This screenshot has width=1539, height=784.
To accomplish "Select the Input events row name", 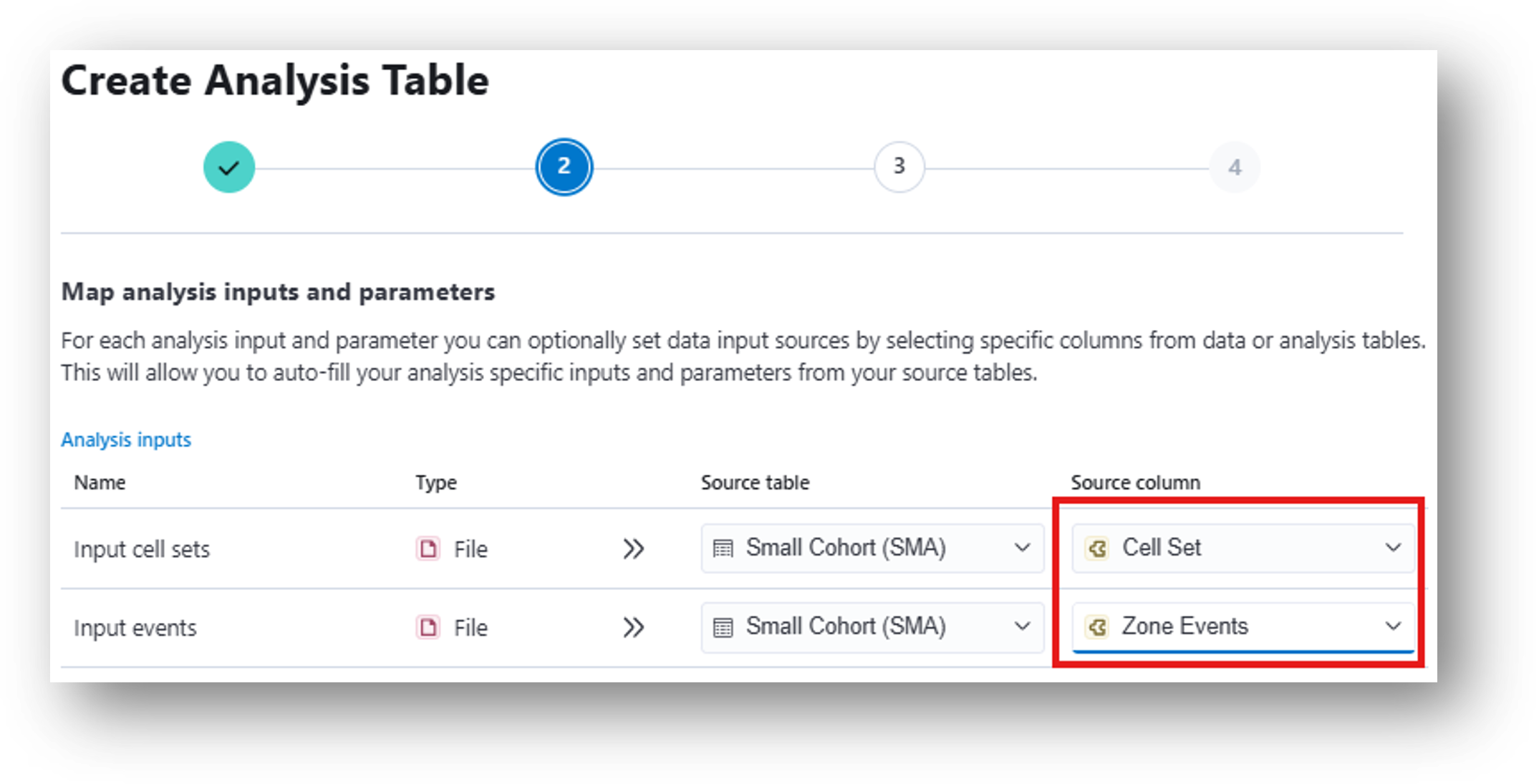I will (x=135, y=628).
